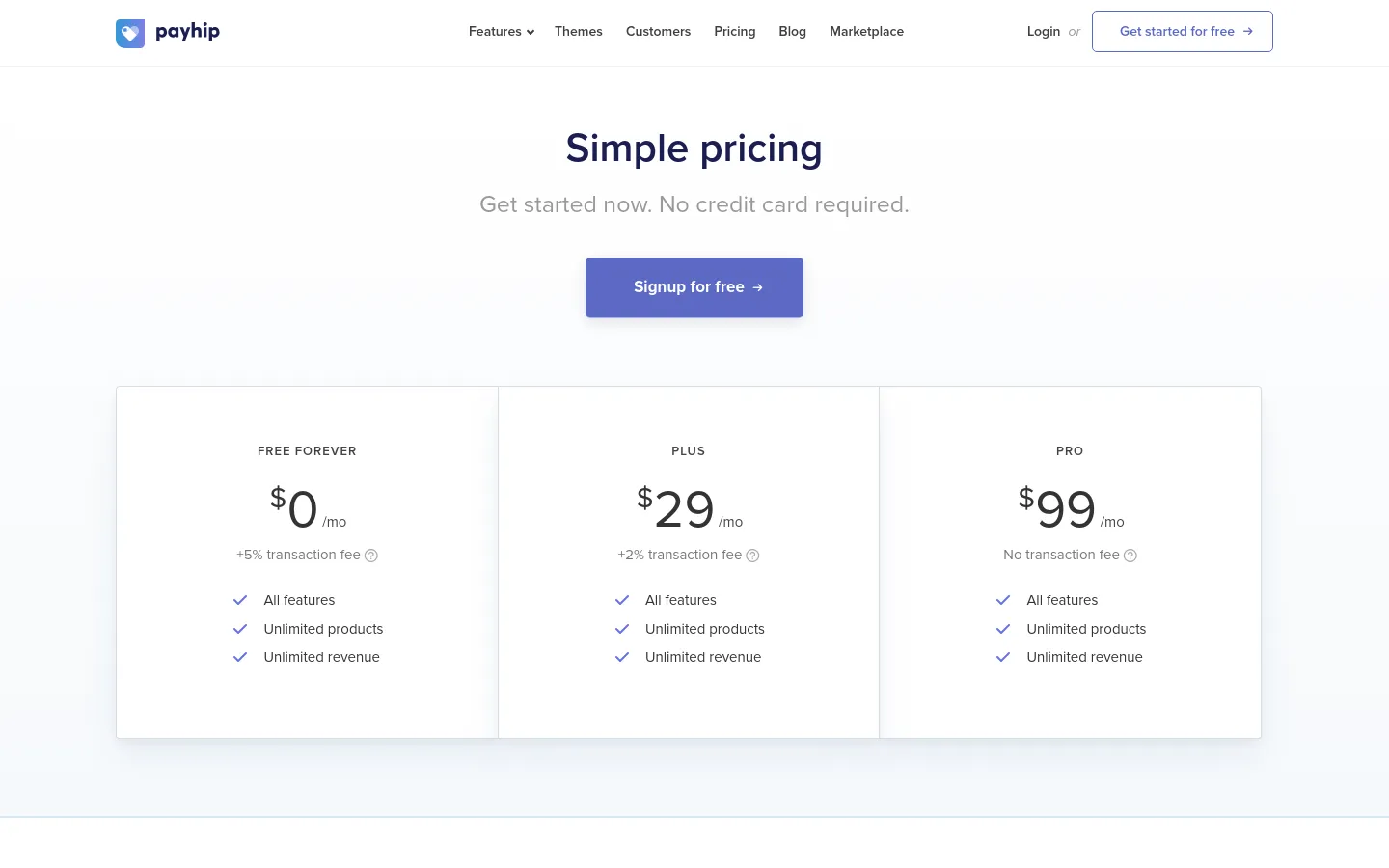Click help icon beside No transaction fee

(x=1130, y=556)
